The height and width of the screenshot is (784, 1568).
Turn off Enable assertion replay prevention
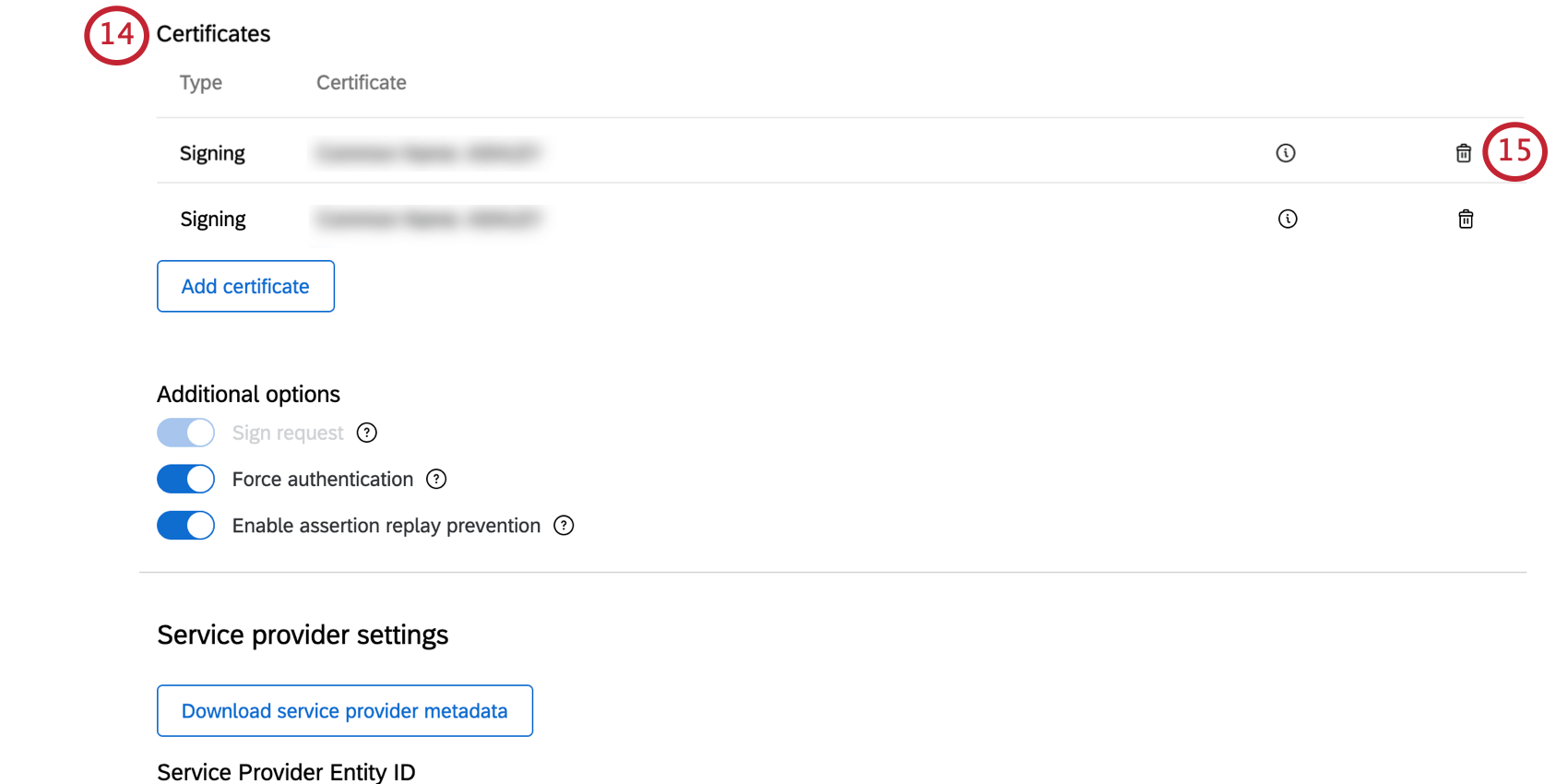[185, 525]
